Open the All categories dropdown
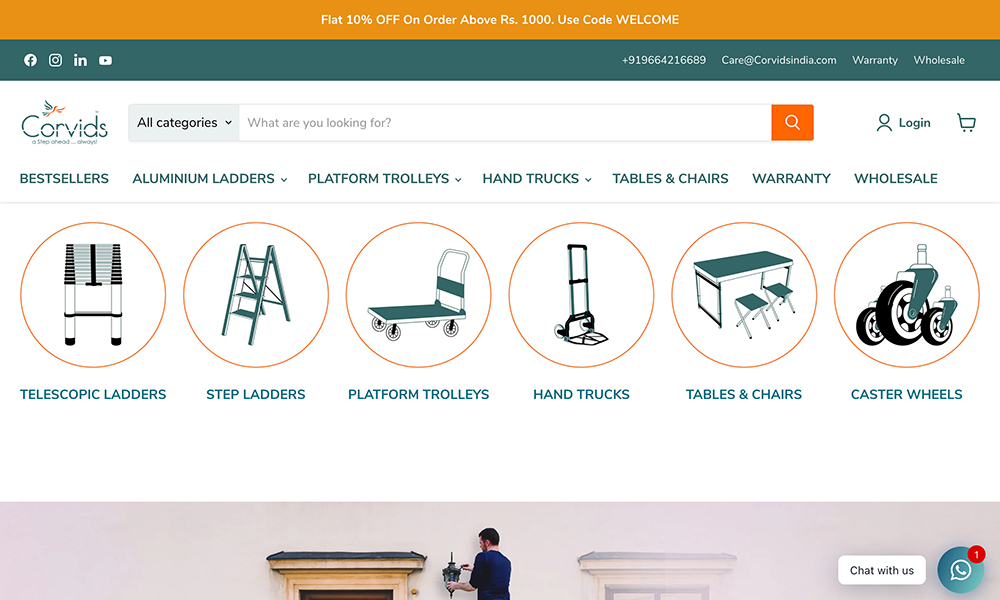This screenshot has width=1000, height=600. click(184, 122)
